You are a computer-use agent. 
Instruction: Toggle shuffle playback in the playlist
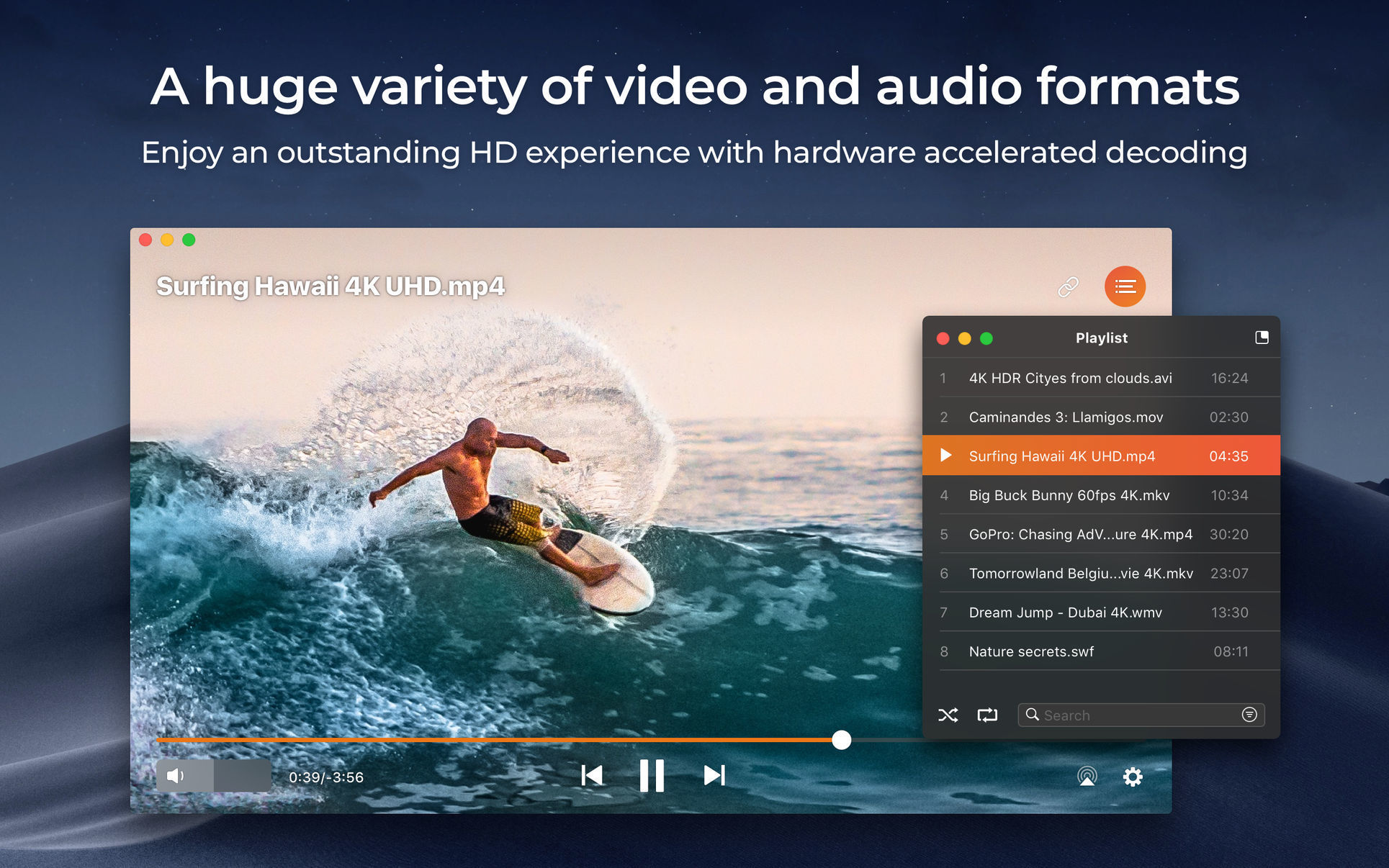pyautogui.click(x=948, y=715)
